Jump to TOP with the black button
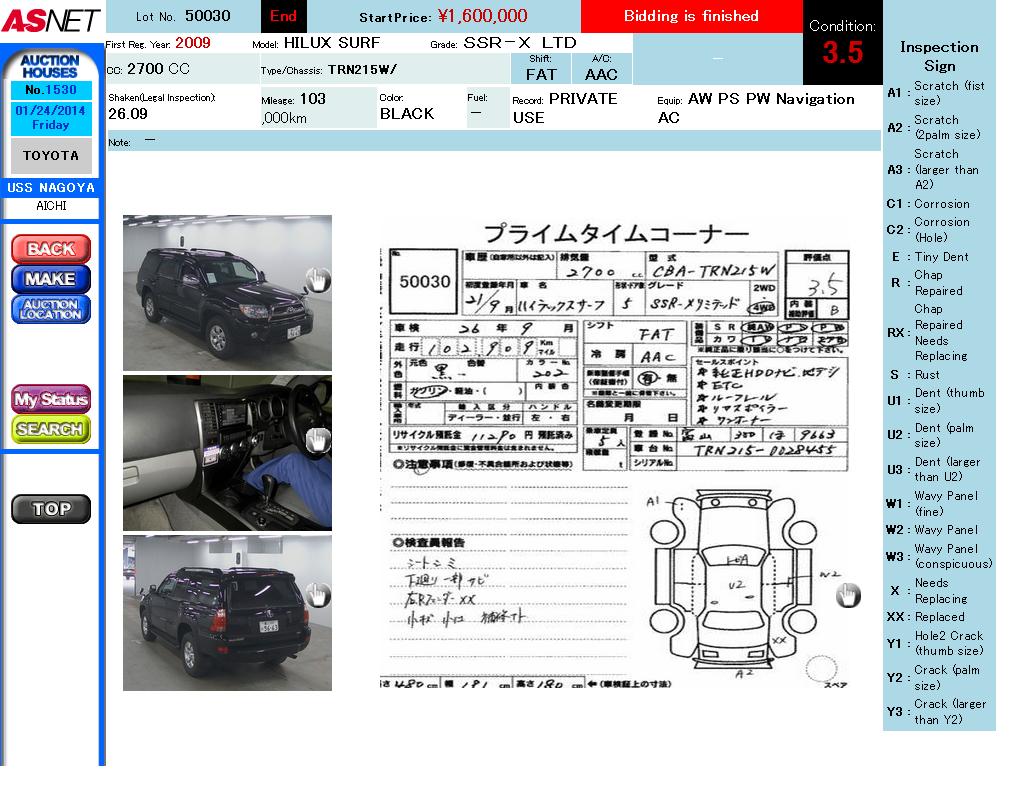This screenshot has height=803, width=1014. pos(50,509)
